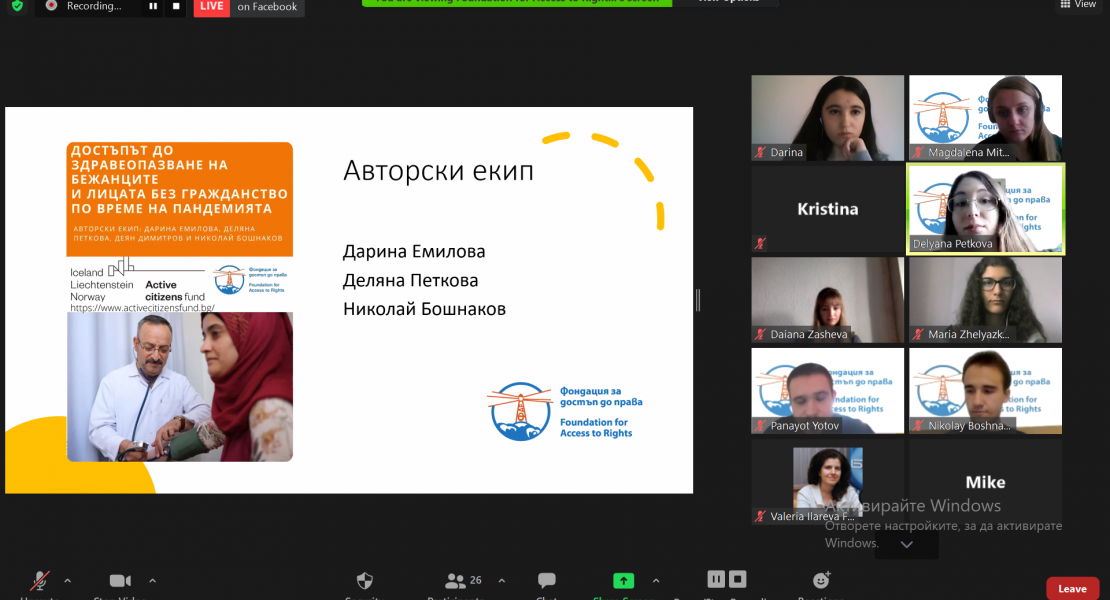This screenshot has width=1110, height=600.
Task: Open View Options dropdown at top
Action: coord(728,2)
